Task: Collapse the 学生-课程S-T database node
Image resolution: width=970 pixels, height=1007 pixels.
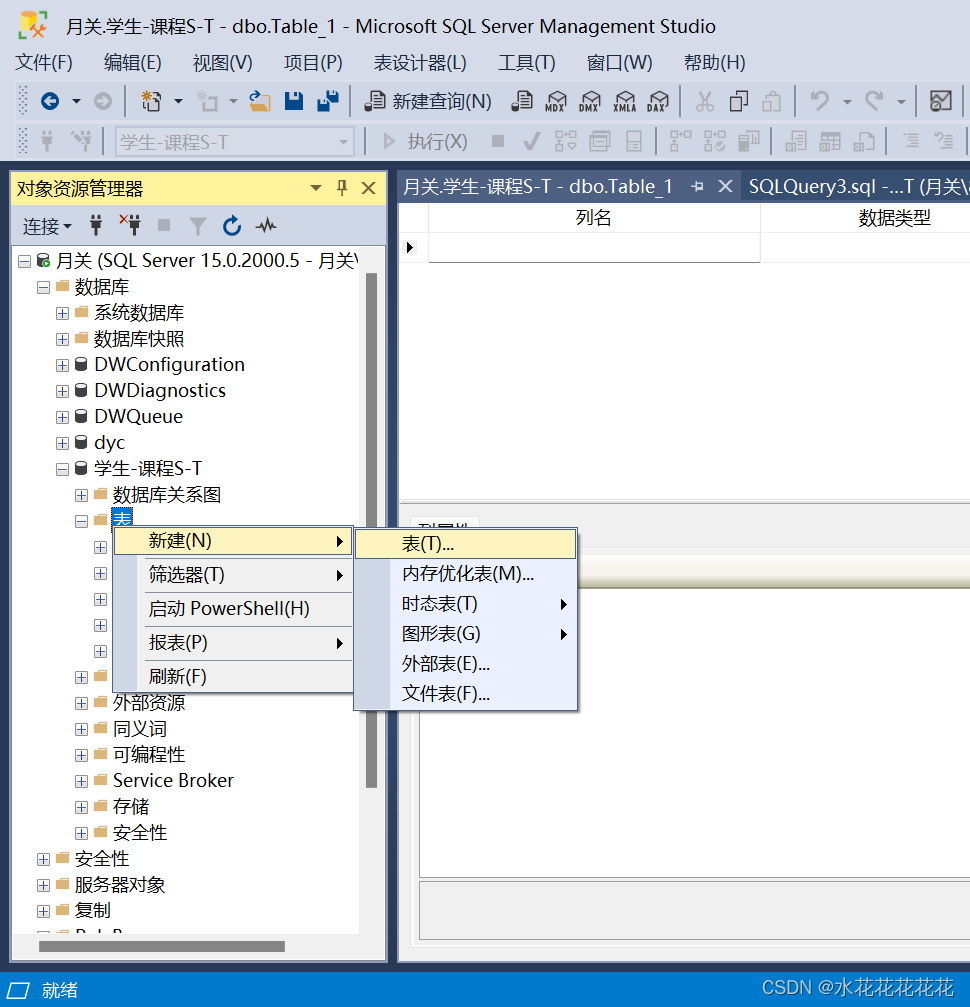Action: pyautogui.click(x=62, y=469)
